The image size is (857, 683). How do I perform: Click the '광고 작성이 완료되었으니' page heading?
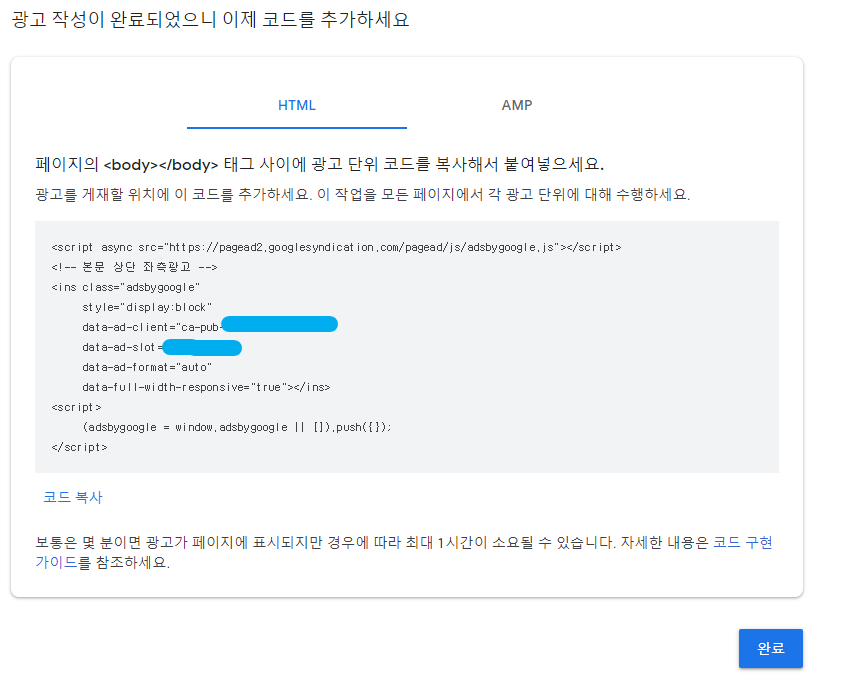[210, 20]
